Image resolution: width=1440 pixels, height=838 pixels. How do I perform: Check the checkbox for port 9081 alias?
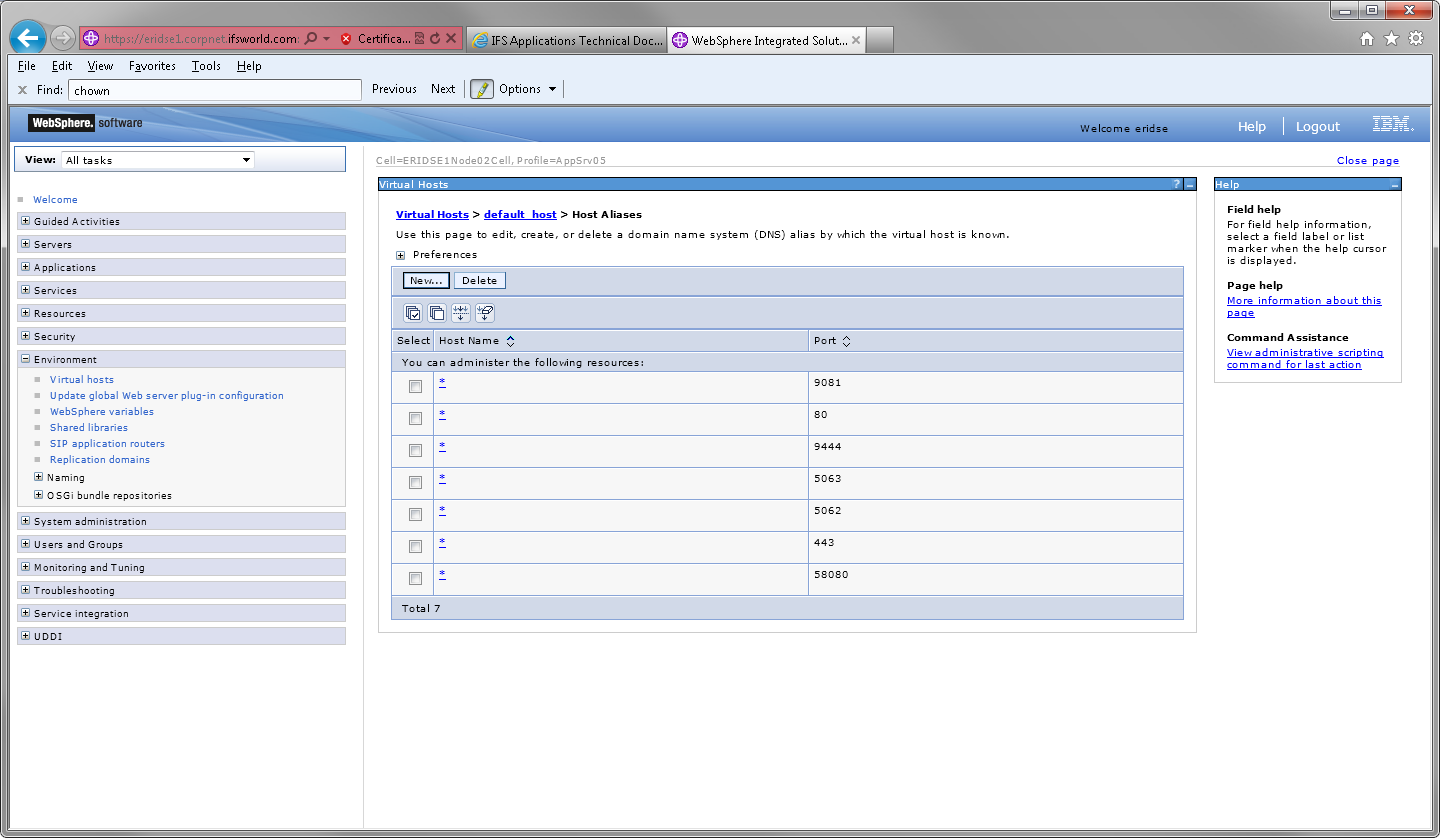pyautogui.click(x=414, y=385)
